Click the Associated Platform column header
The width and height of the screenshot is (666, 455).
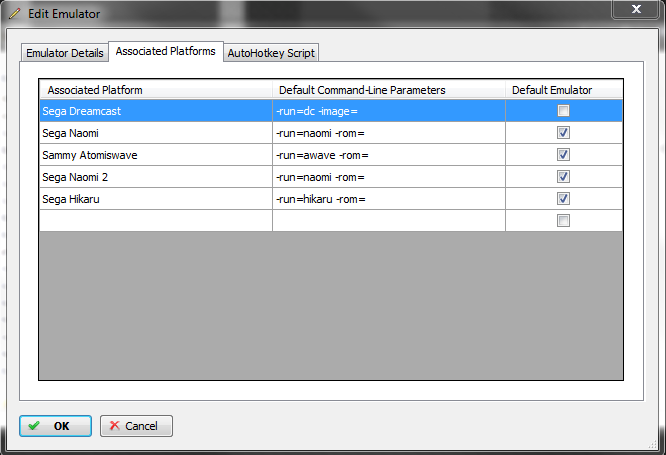pyautogui.click(x=156, y=90)
